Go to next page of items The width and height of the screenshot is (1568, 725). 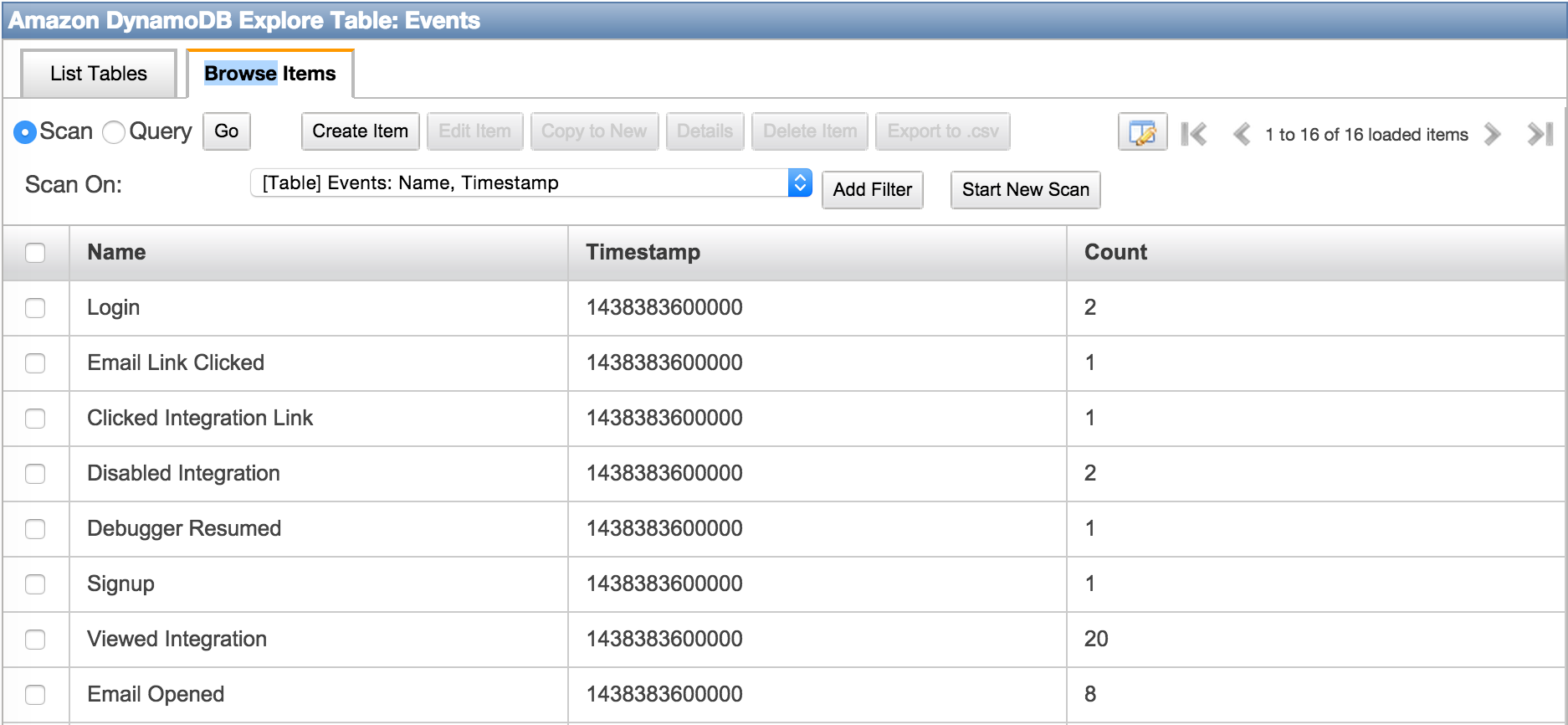coord(1493,134)
